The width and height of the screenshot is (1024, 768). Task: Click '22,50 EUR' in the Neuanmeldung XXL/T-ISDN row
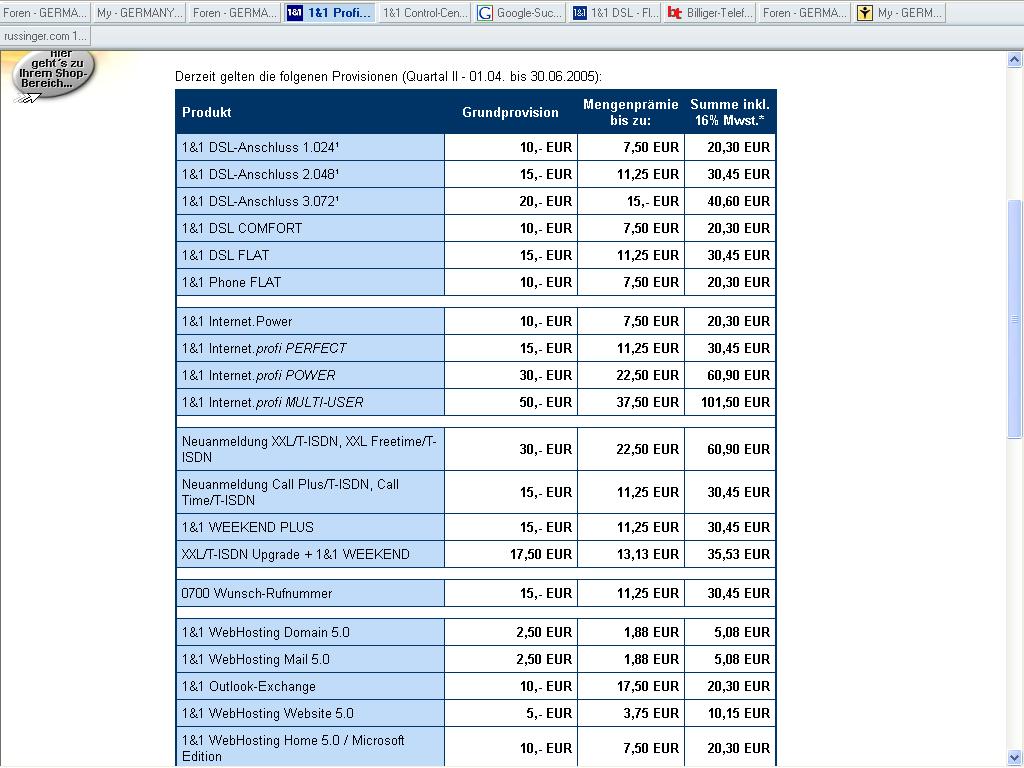pos(648,449)
